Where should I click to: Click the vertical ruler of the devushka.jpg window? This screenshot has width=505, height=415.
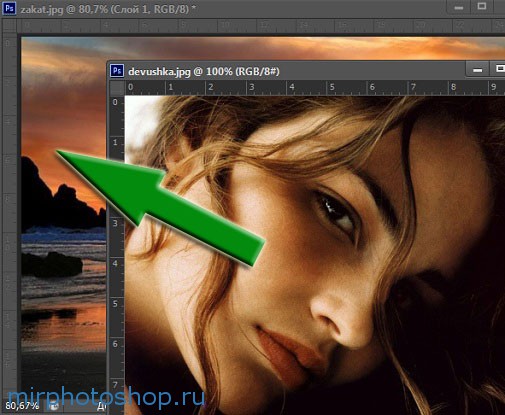tap(117, 255)
